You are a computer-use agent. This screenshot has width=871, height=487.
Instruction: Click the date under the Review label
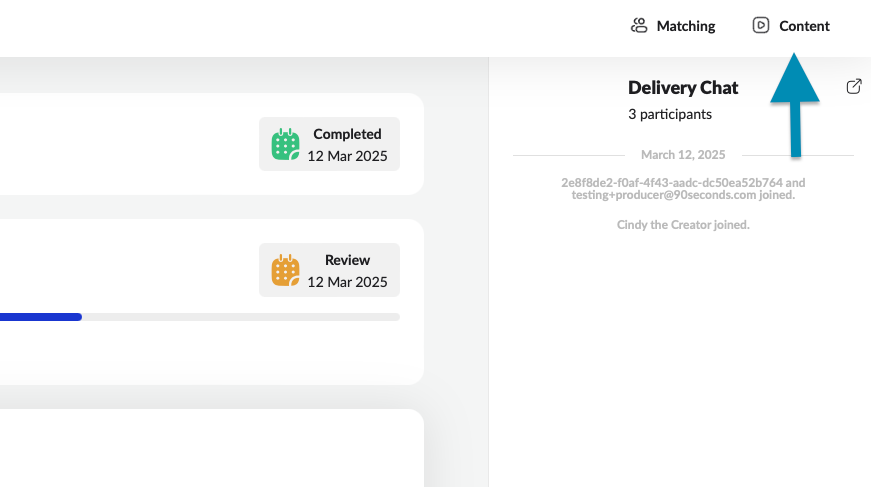point(347,282)
